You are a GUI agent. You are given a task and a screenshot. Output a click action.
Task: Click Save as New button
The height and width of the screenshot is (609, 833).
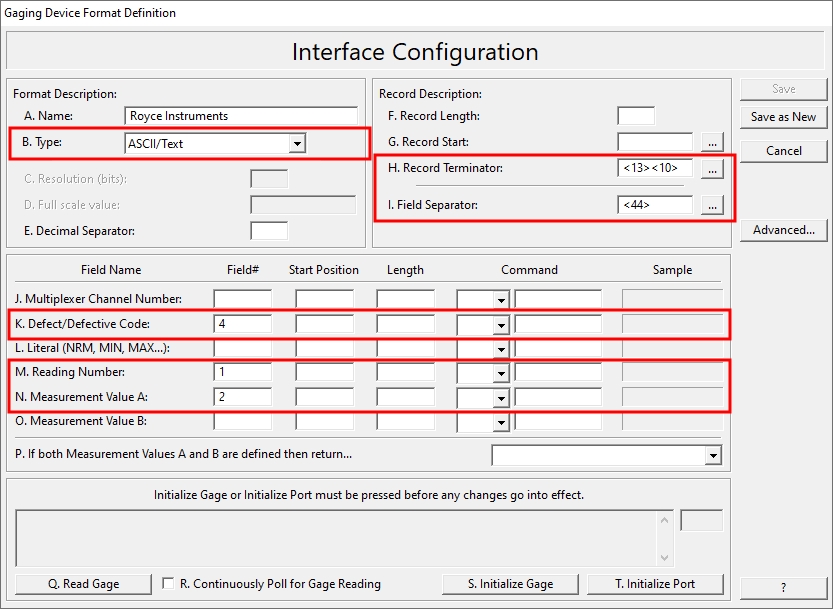[784, 117]
